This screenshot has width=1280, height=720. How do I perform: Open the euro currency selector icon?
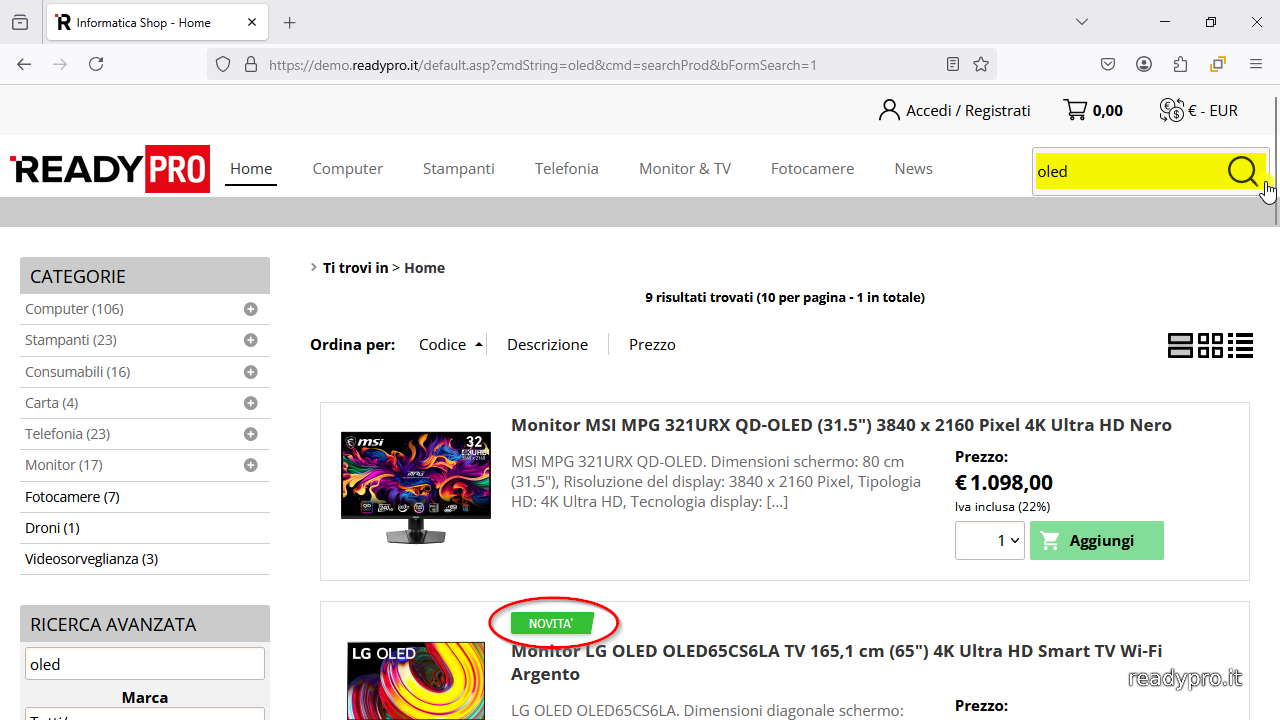(x=1171, y=110)
